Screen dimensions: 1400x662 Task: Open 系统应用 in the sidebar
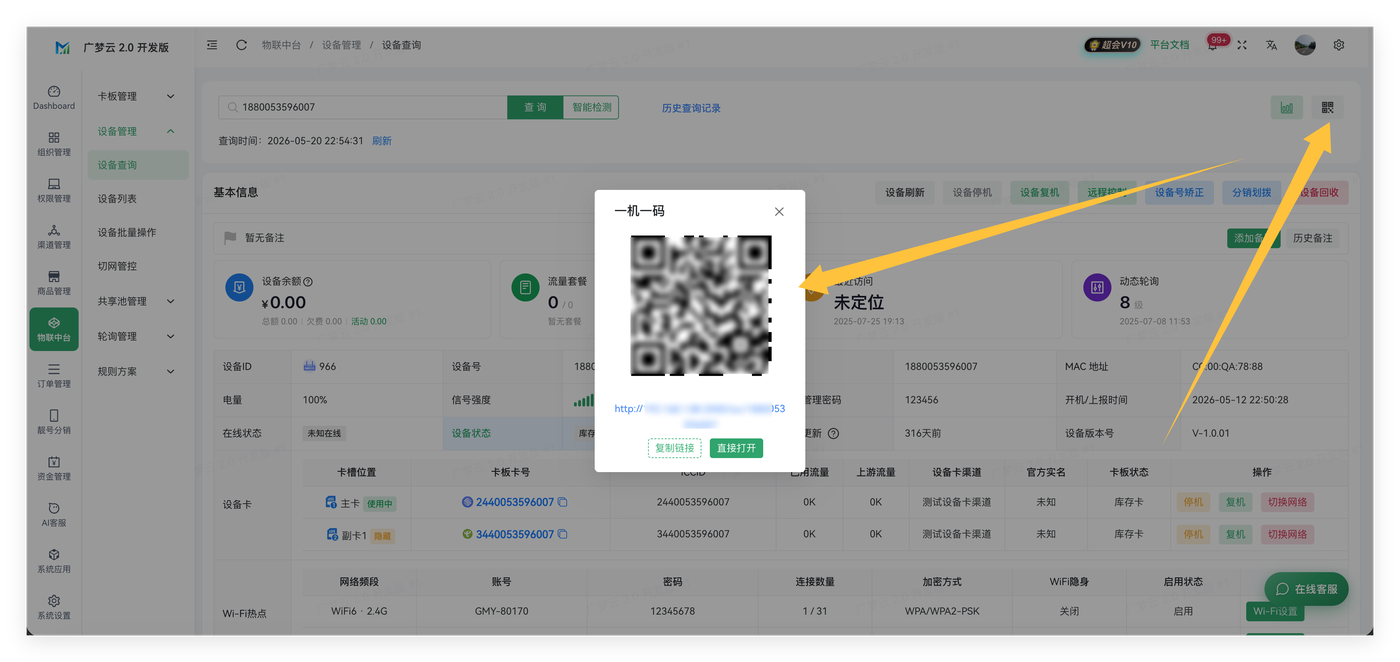(x=54, y=561)
